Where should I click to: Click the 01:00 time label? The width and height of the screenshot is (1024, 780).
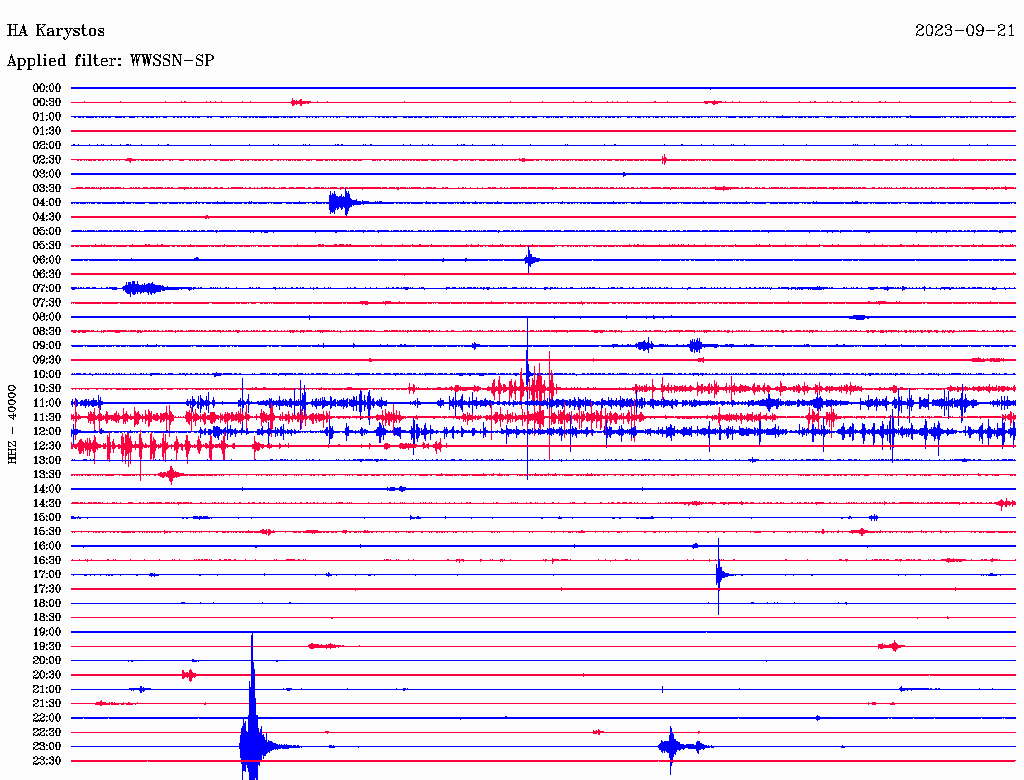[x=47, y=116]
